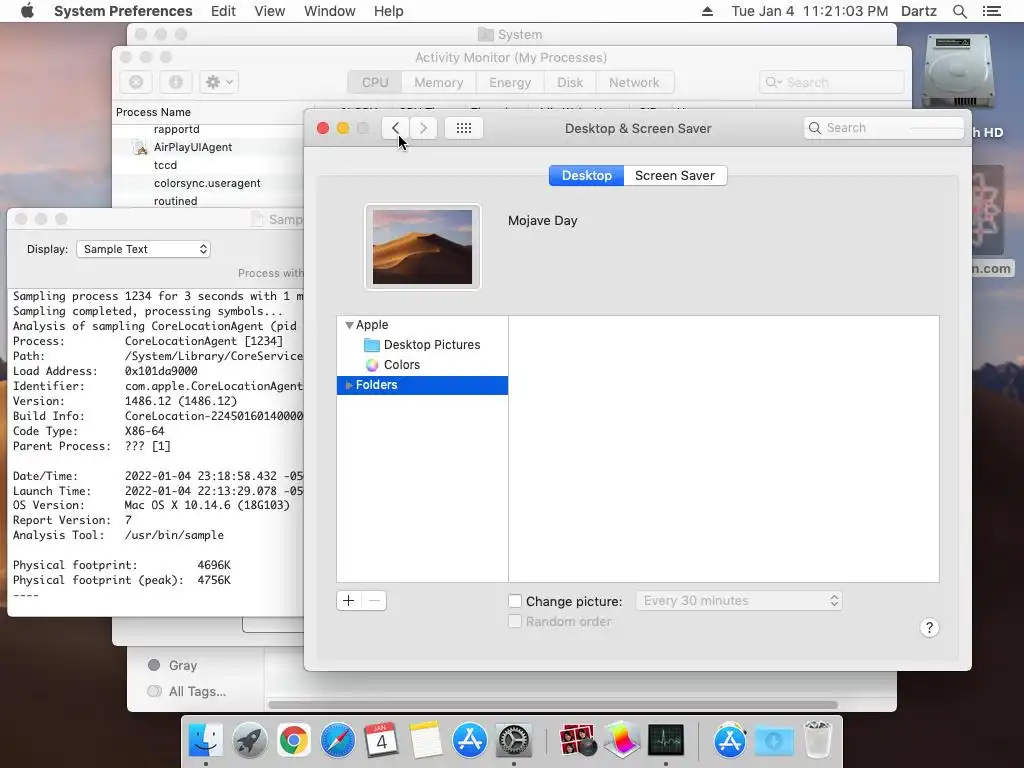The width and height of the screenshot is (1024, 768).
Task: Collapse the Apple group triangle
Action: pos(349,325)
